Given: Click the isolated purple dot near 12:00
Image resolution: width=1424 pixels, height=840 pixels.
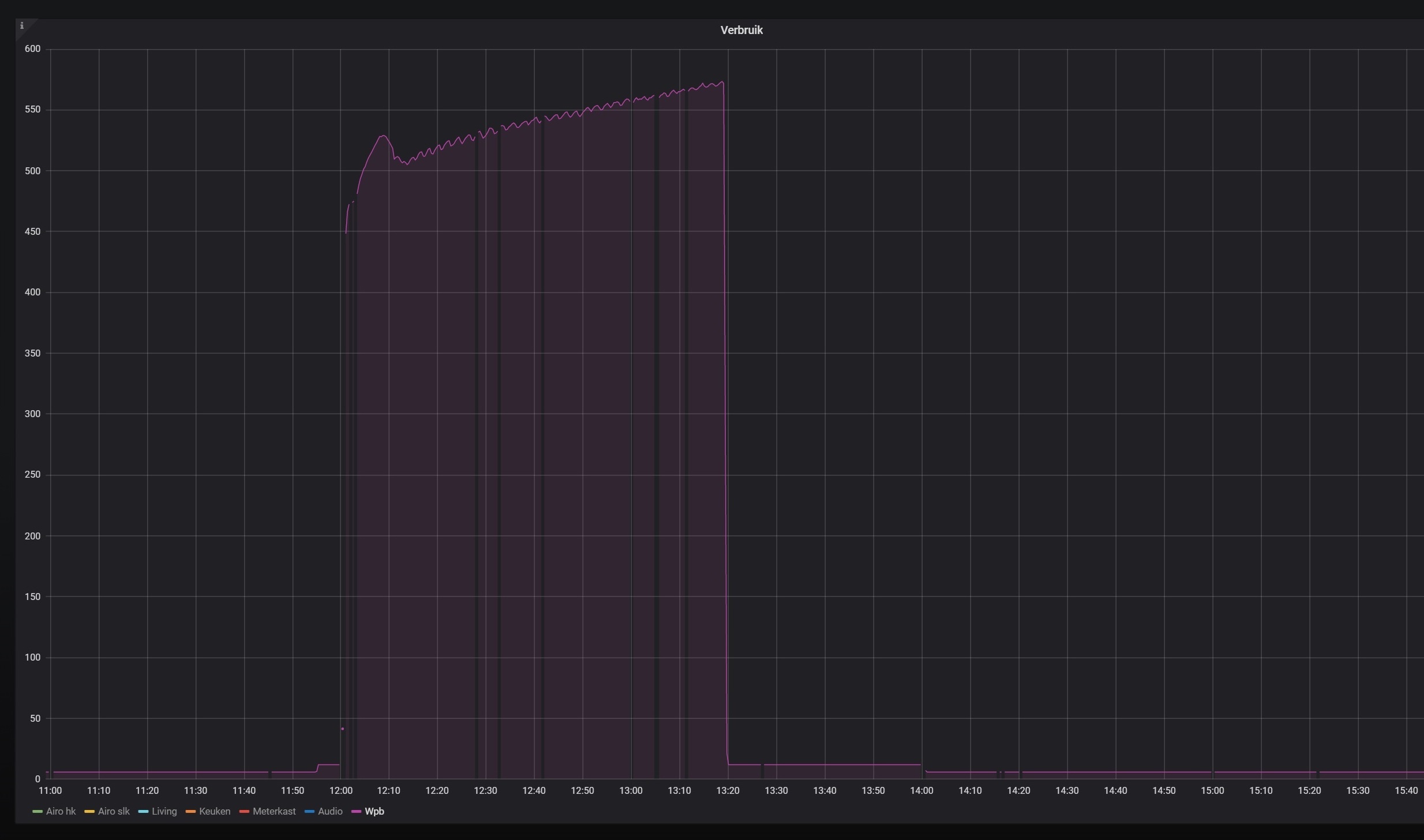Looking at the screenshot, I should [342, 729].
